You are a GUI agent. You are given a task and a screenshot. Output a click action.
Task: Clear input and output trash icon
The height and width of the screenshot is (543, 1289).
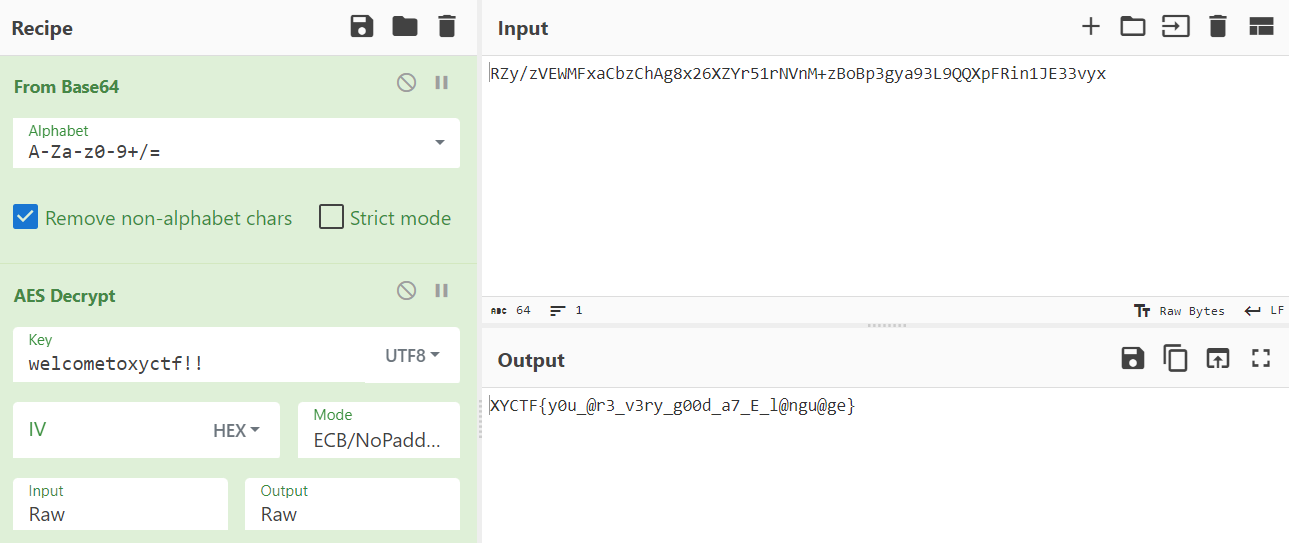1217,27
